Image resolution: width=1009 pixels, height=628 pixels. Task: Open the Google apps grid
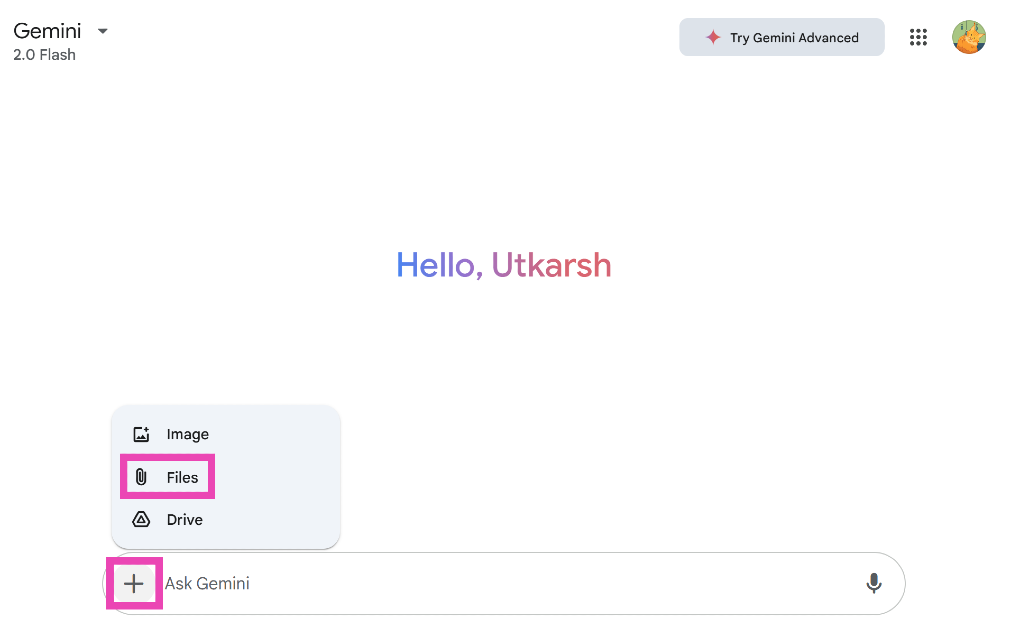click(918, 38)
